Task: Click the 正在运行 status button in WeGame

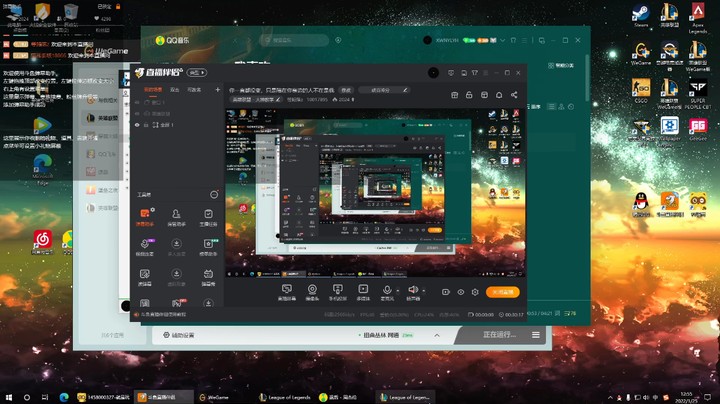Action: pyautogui.click(x=499, y=335)
